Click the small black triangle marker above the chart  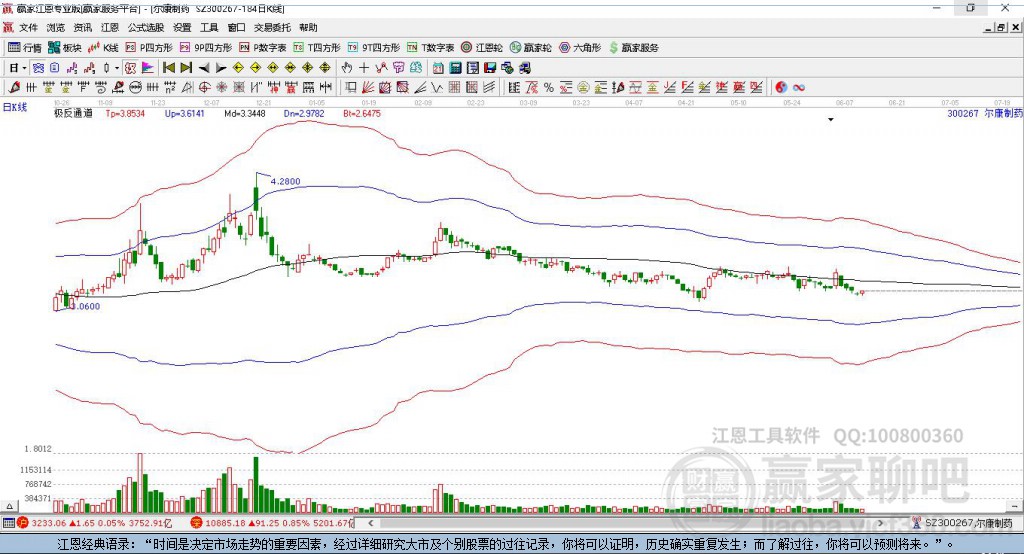[x=831, y=120]
